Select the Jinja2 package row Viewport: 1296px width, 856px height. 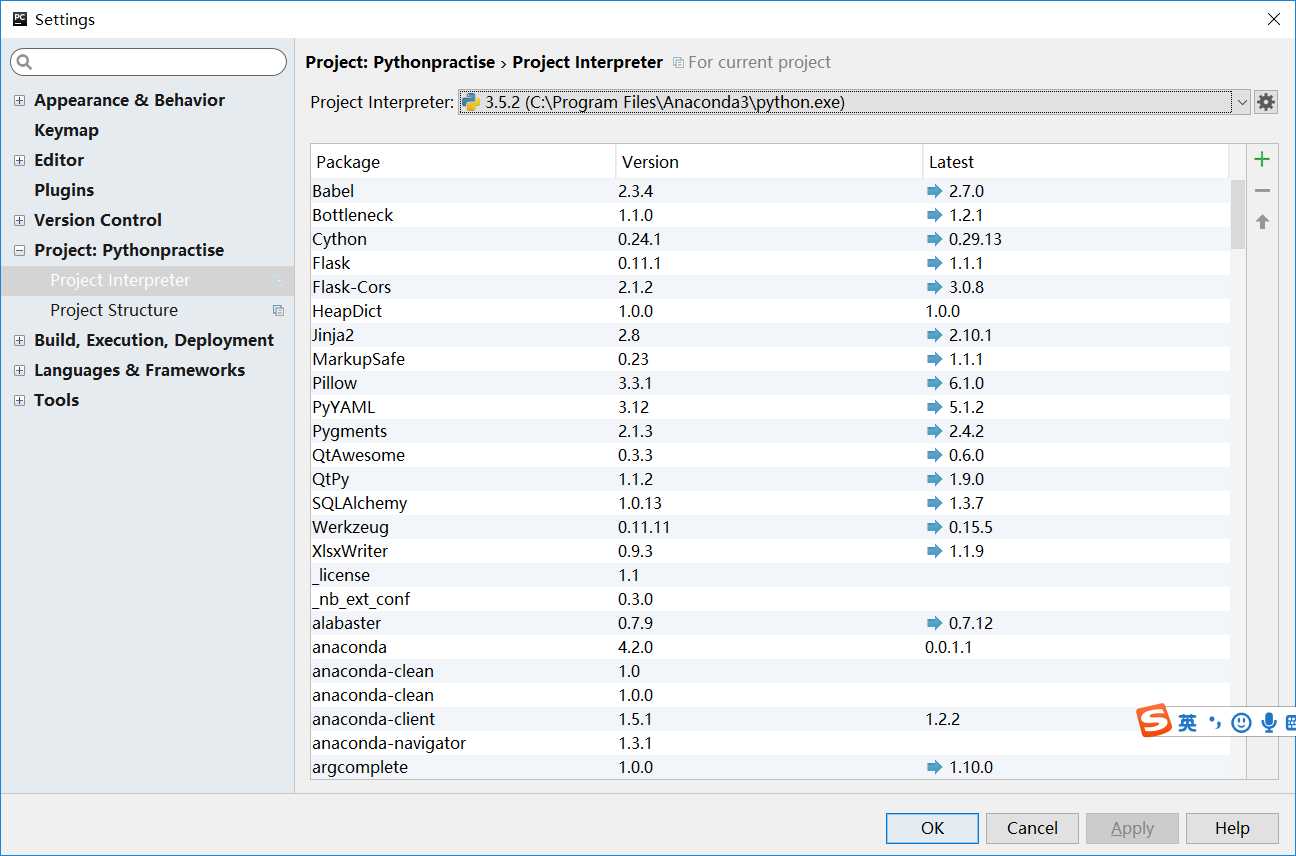click(x=770, y=335)
